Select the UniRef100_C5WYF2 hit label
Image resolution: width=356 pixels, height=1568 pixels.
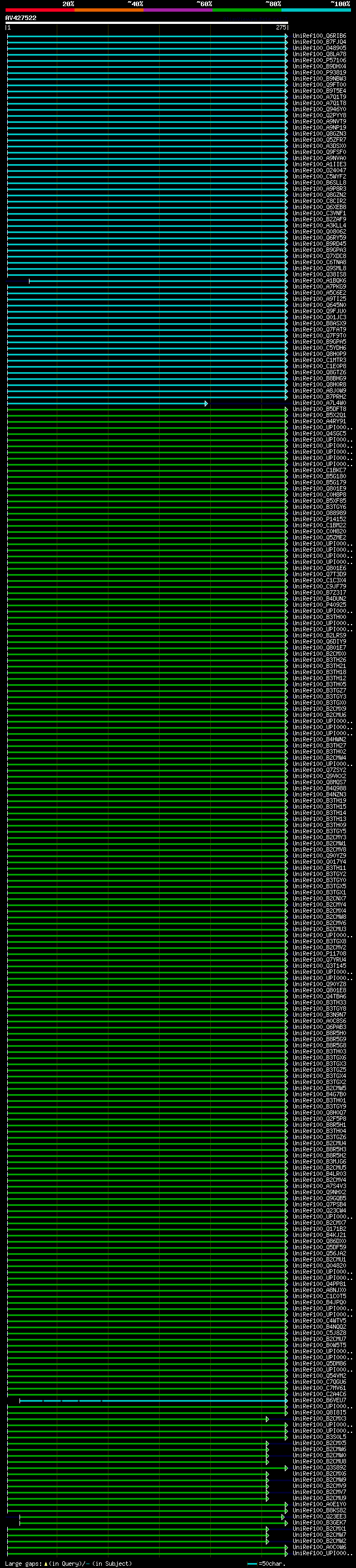[x=319, y=176]
